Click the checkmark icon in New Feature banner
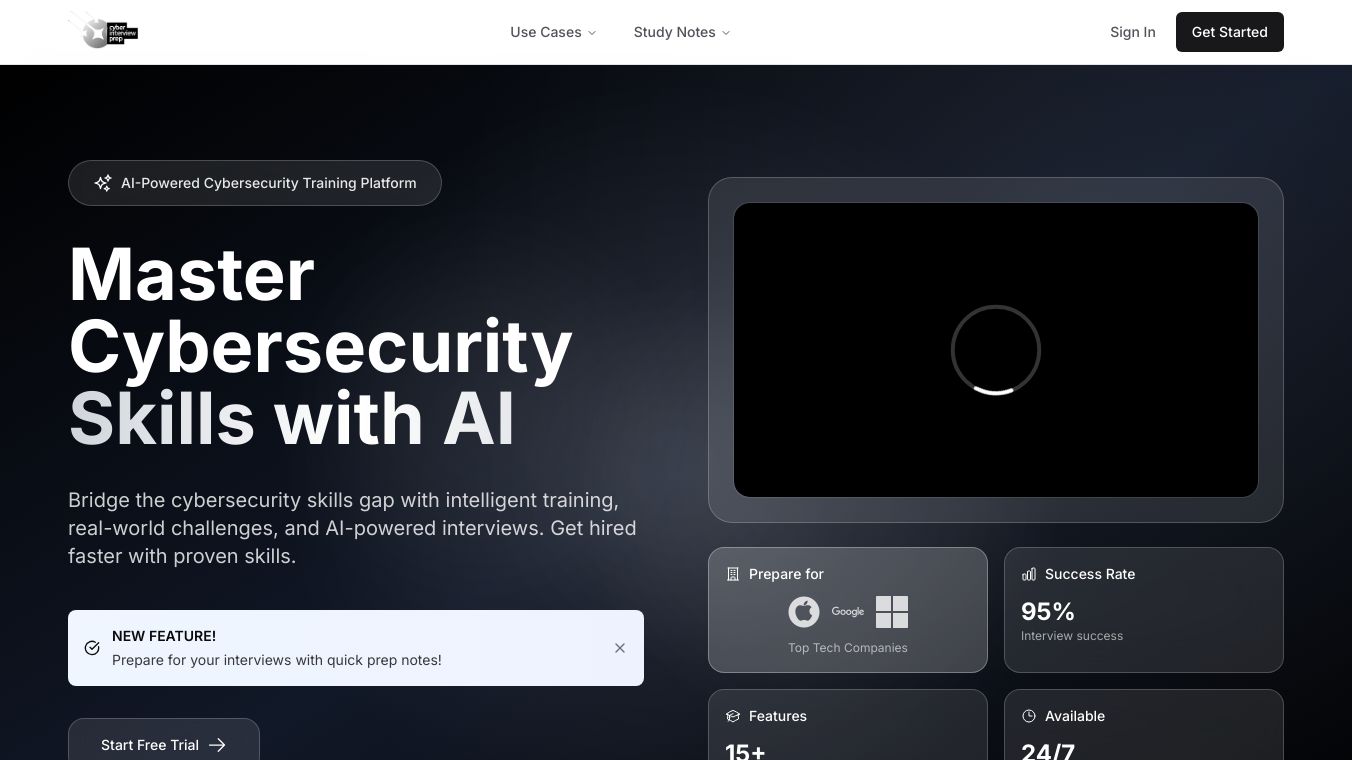 92,648
